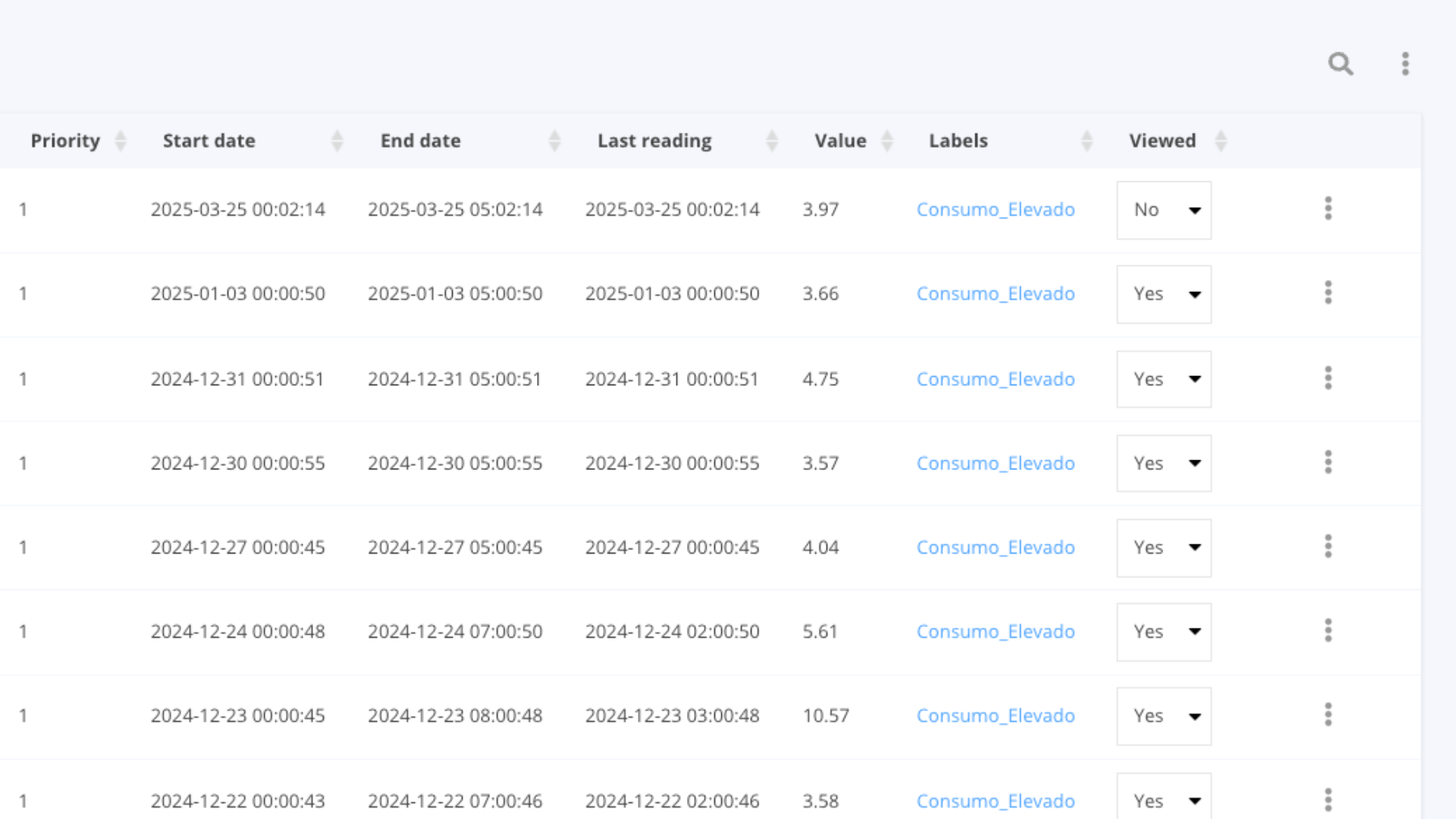Screen dimensions: 1456x819
Task: Select start date 2025-01-03 00:00:50 cell
Action: [x=238, y=294]
